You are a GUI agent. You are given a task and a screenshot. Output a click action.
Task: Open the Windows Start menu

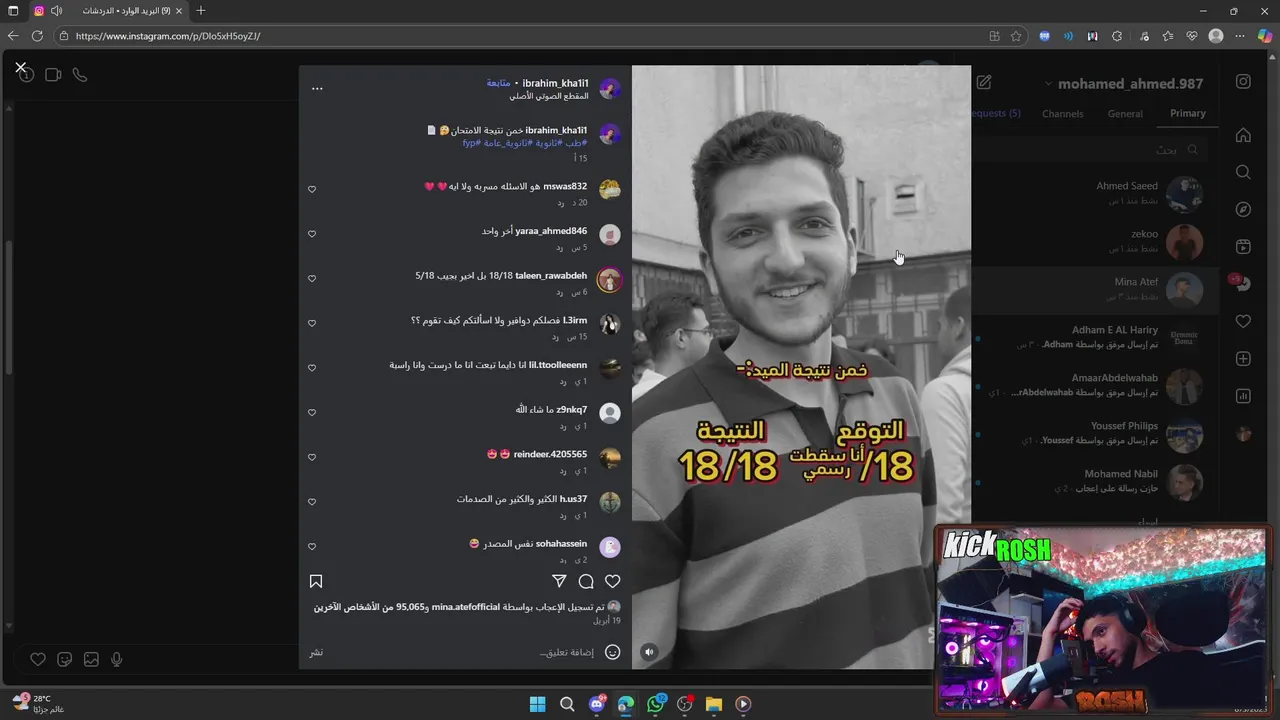click(x=537, y=704)
